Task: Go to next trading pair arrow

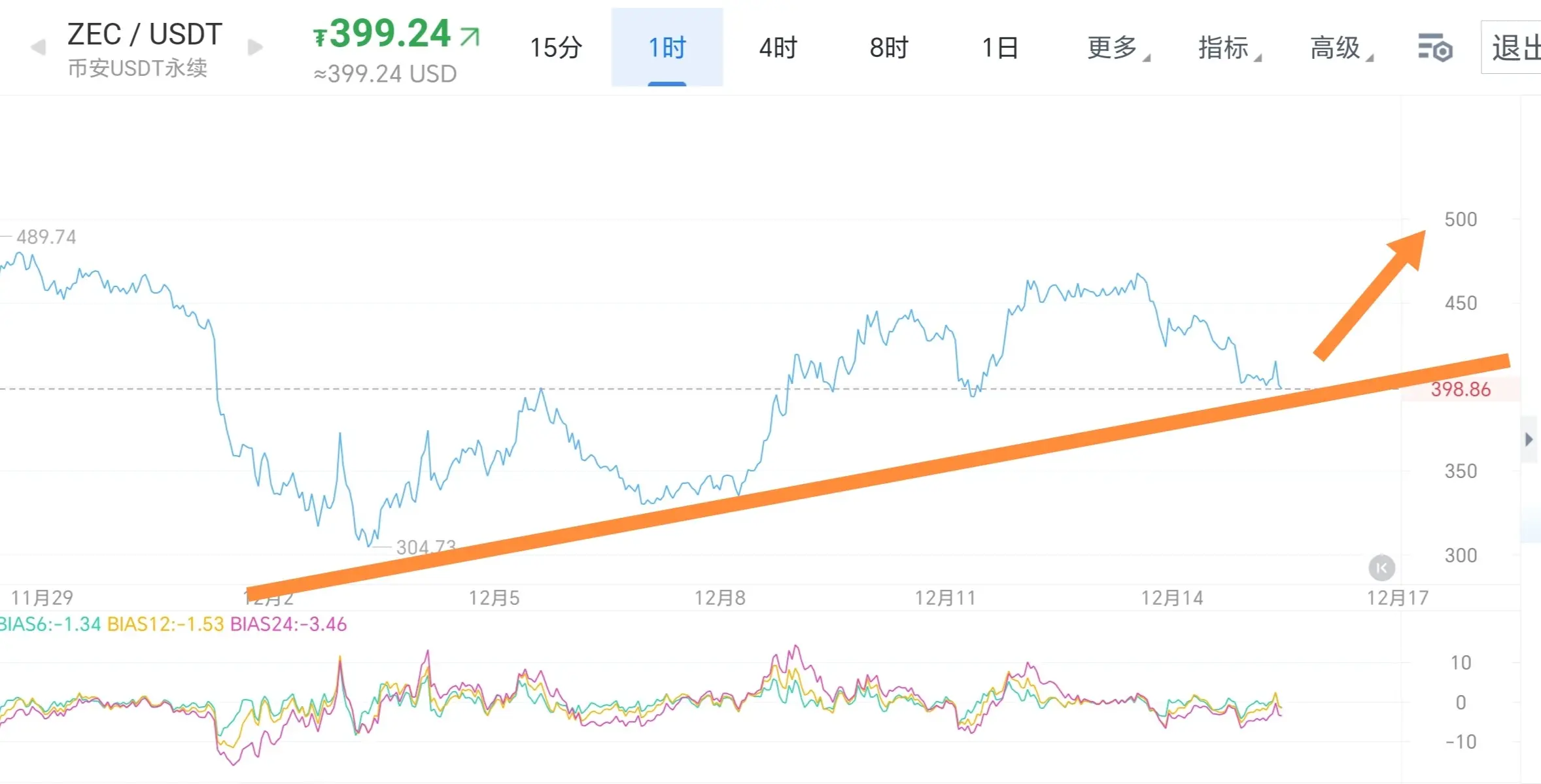Action: [256, 47]
